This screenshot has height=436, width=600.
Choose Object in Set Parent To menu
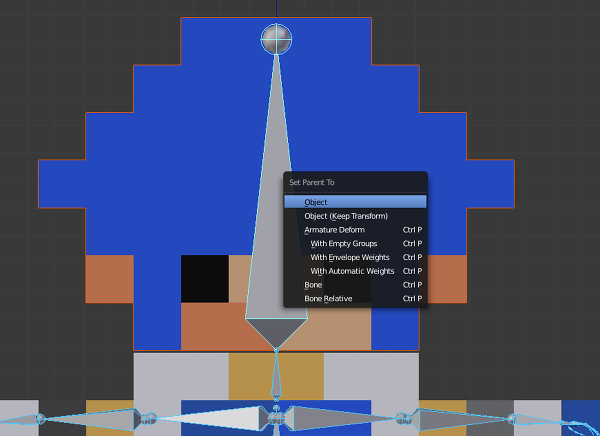[x=355, y=202]
